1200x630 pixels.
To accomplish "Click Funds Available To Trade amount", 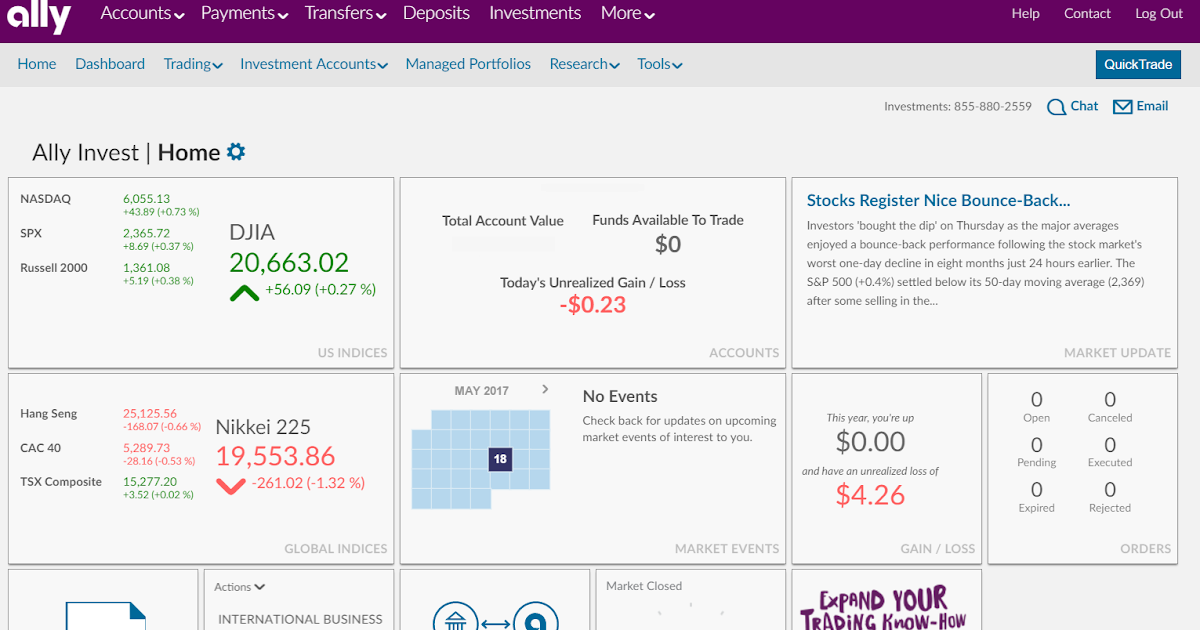I will tap(668, 244).
